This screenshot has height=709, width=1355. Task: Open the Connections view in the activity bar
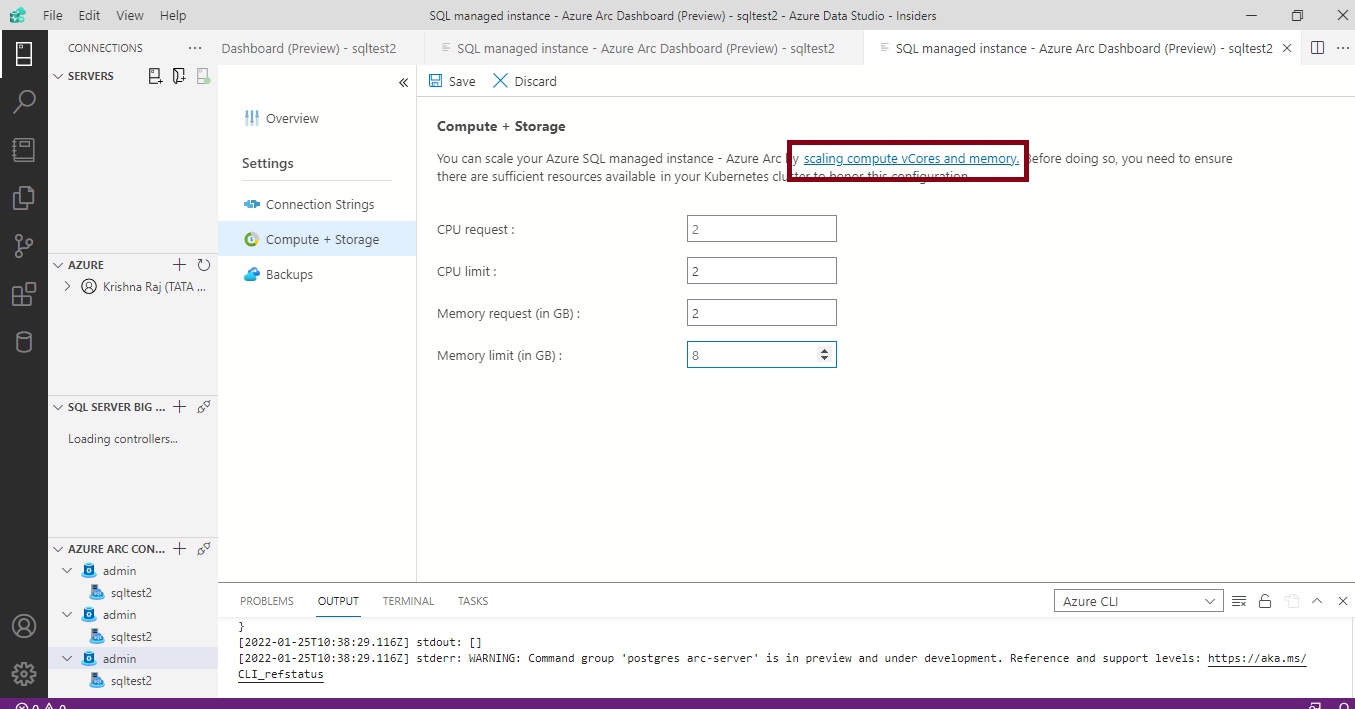(x=24, y=53)
